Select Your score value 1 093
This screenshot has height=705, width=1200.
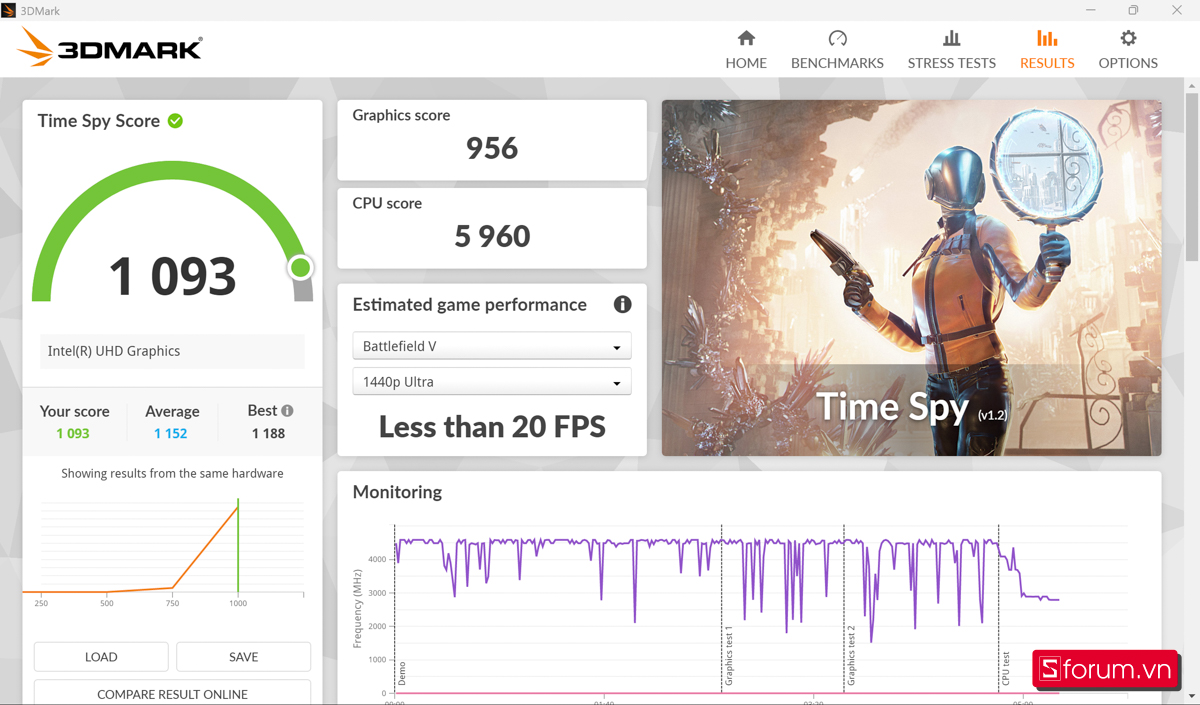[x=73, y=433]
